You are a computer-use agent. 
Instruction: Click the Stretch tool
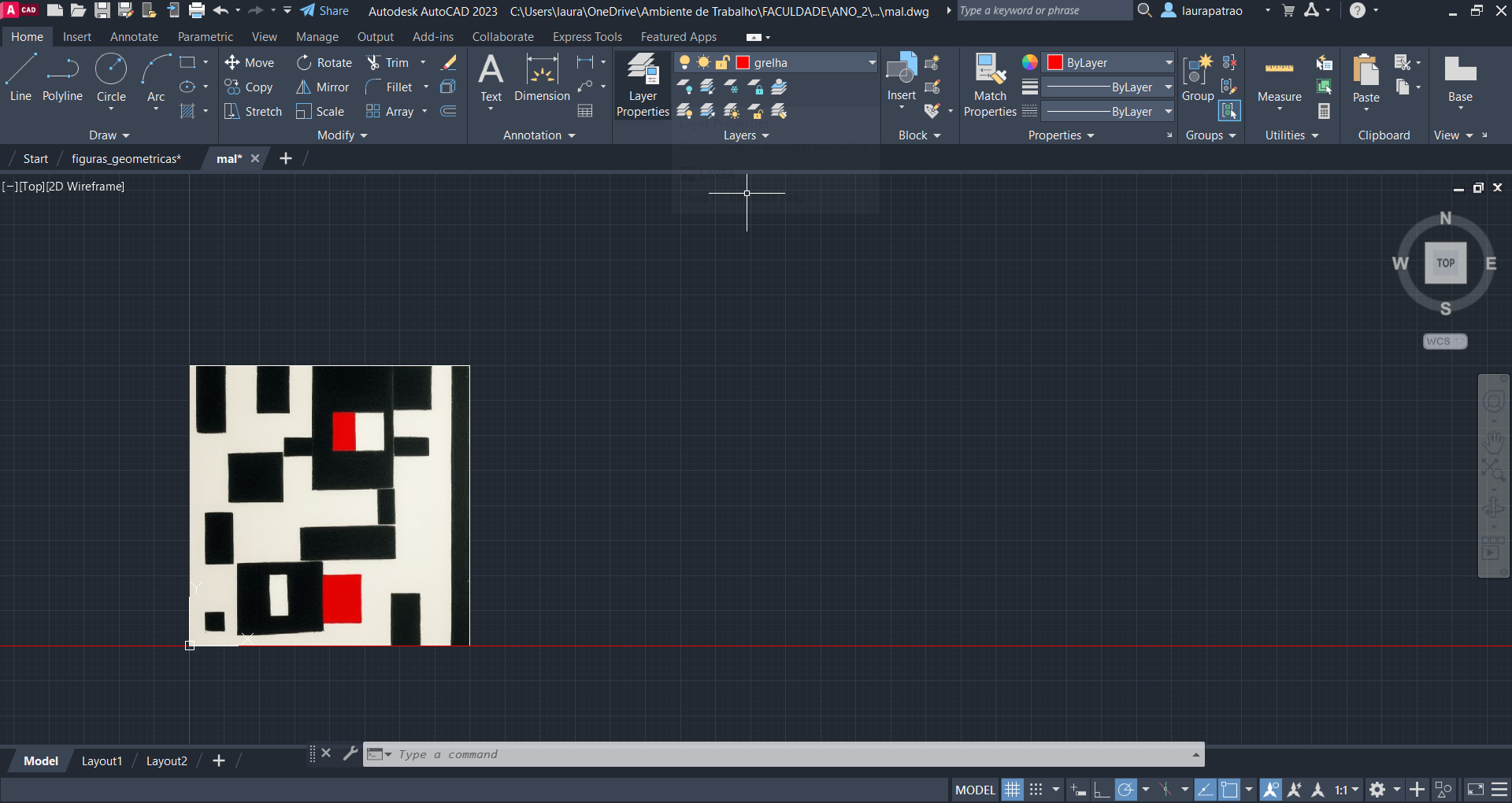pos(253,112)
